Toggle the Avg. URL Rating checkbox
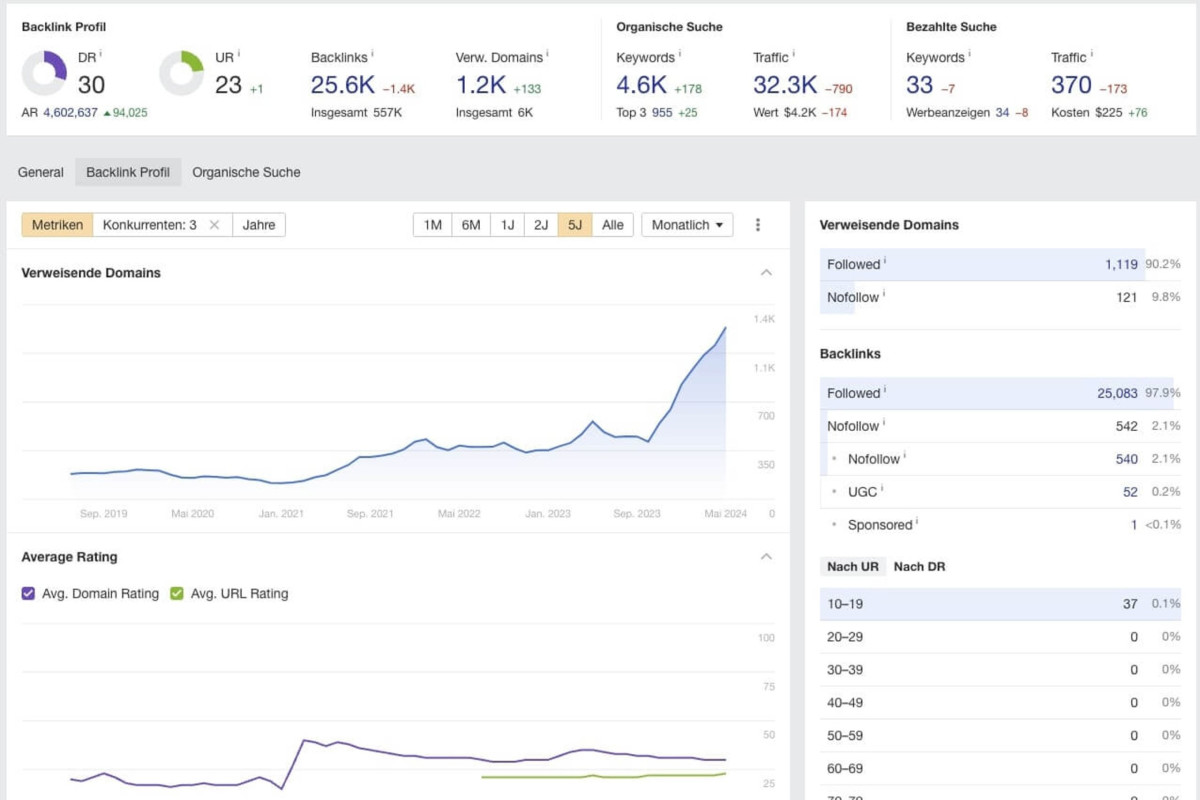The width and height of the screenshot is (1200, 800). [177, 593]
